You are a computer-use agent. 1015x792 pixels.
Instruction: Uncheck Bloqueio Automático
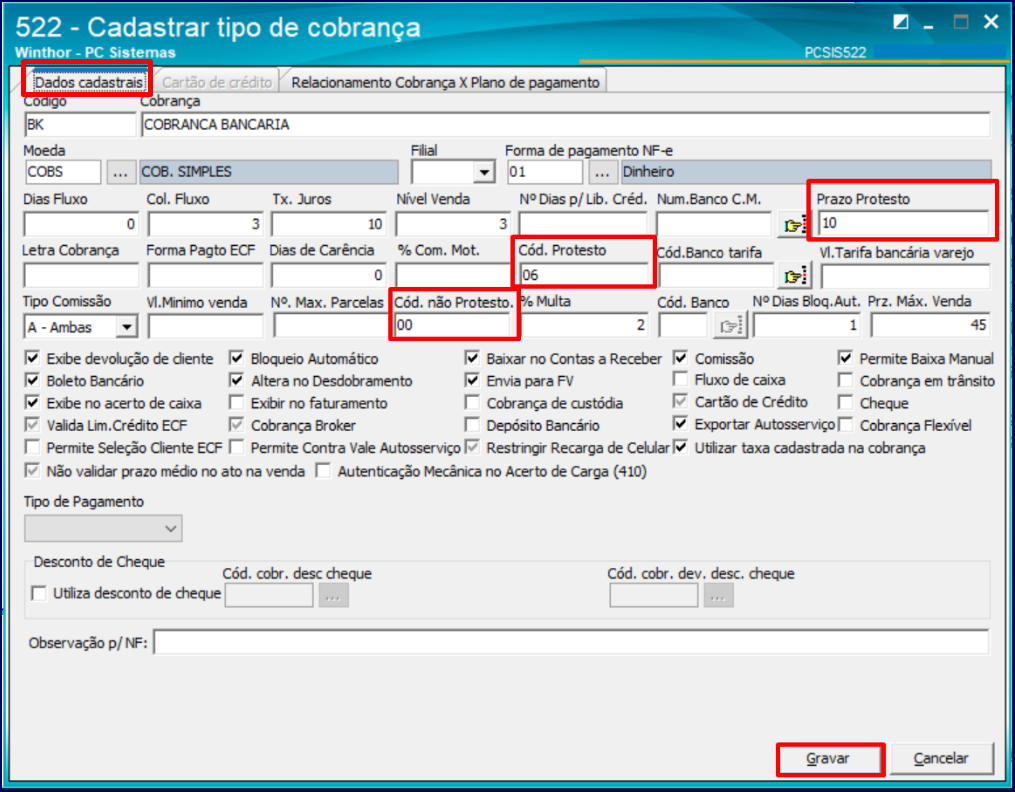(x=237, y=358)
